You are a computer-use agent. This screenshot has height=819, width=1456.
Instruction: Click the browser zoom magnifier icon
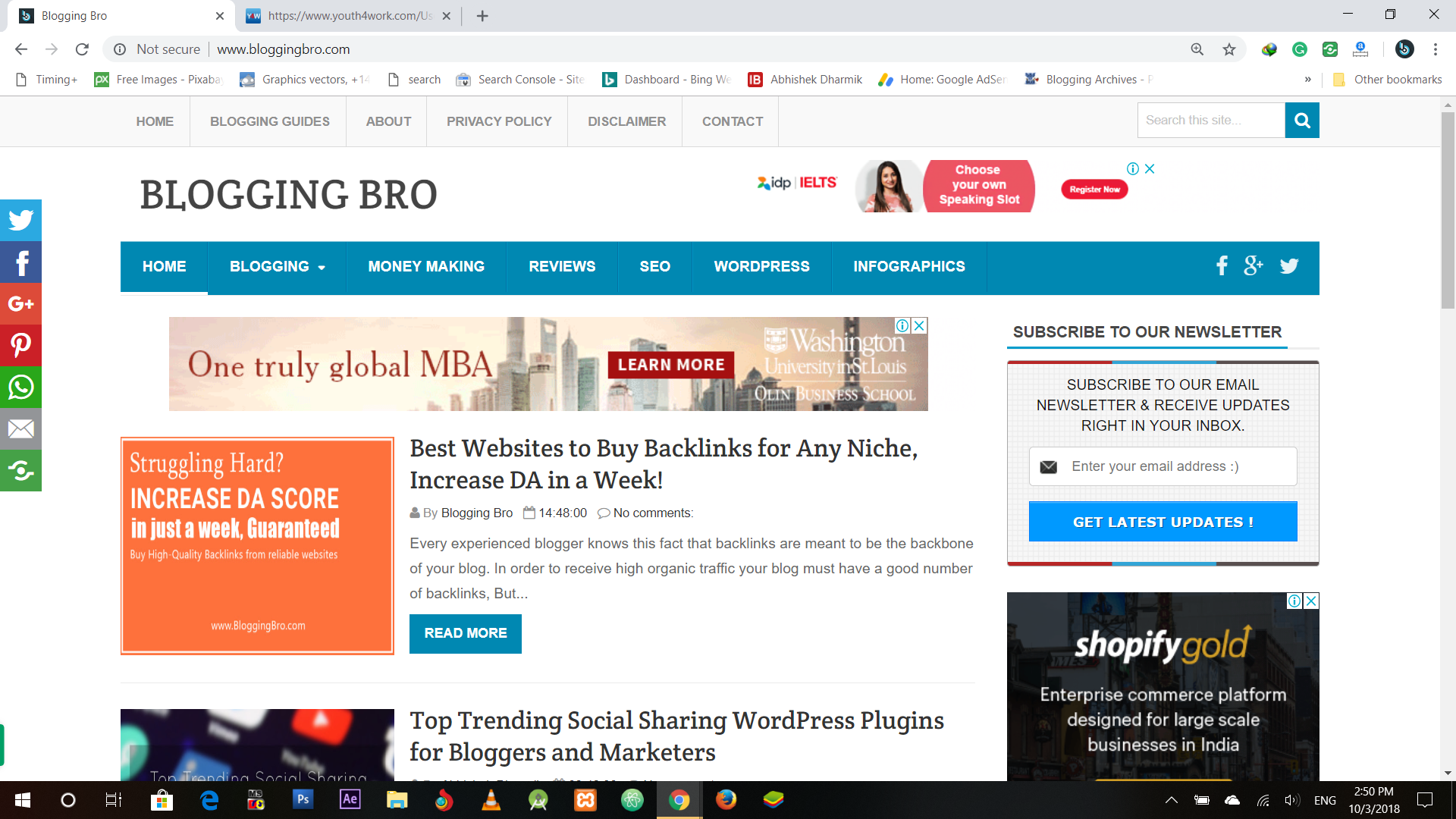1197,49
